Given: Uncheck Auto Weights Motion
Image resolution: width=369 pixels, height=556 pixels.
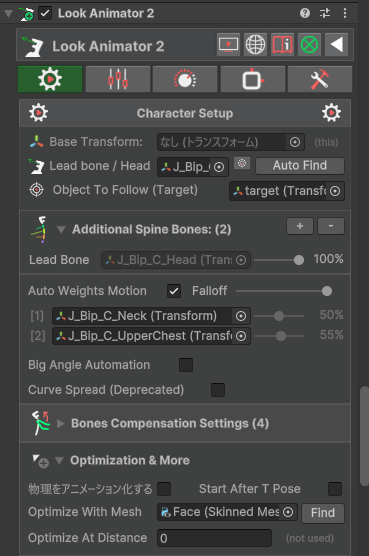Looking at the screenshot, I should [174, 291].
